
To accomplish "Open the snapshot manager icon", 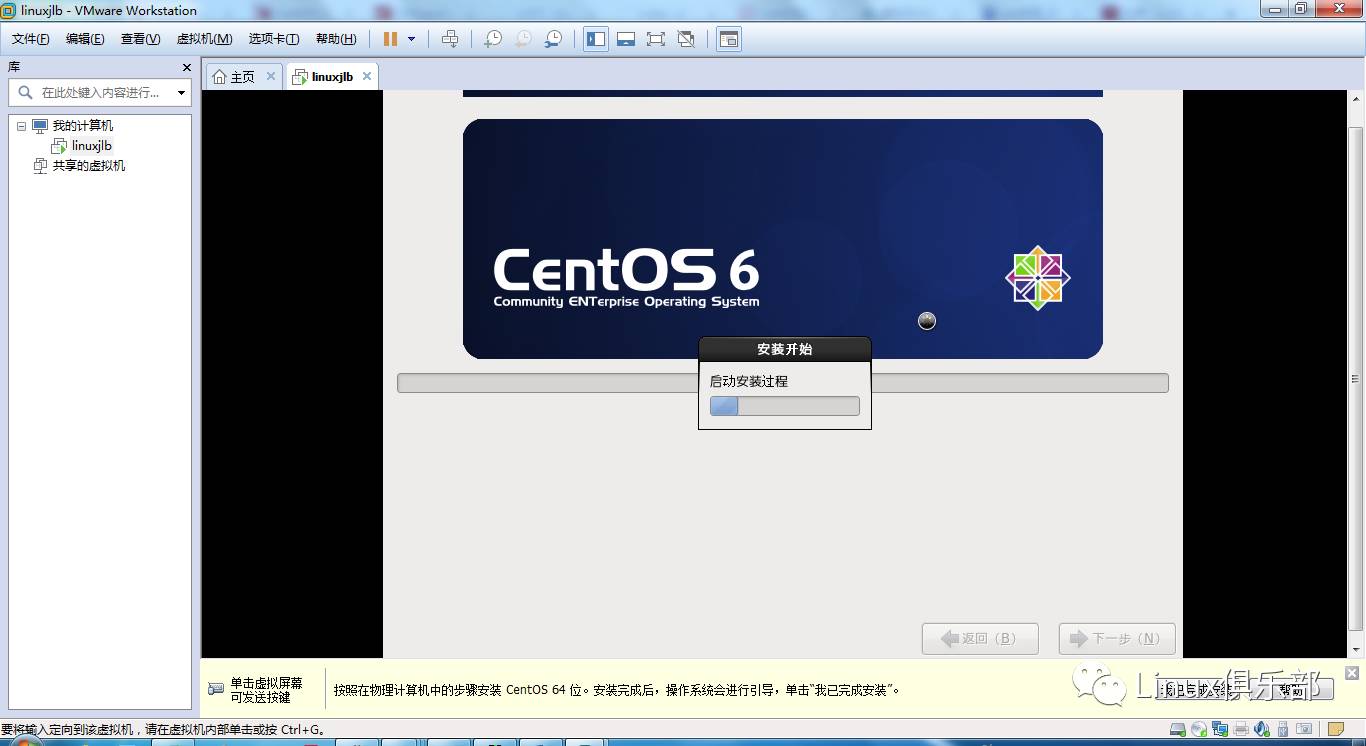I will click(x=553, y=39).
